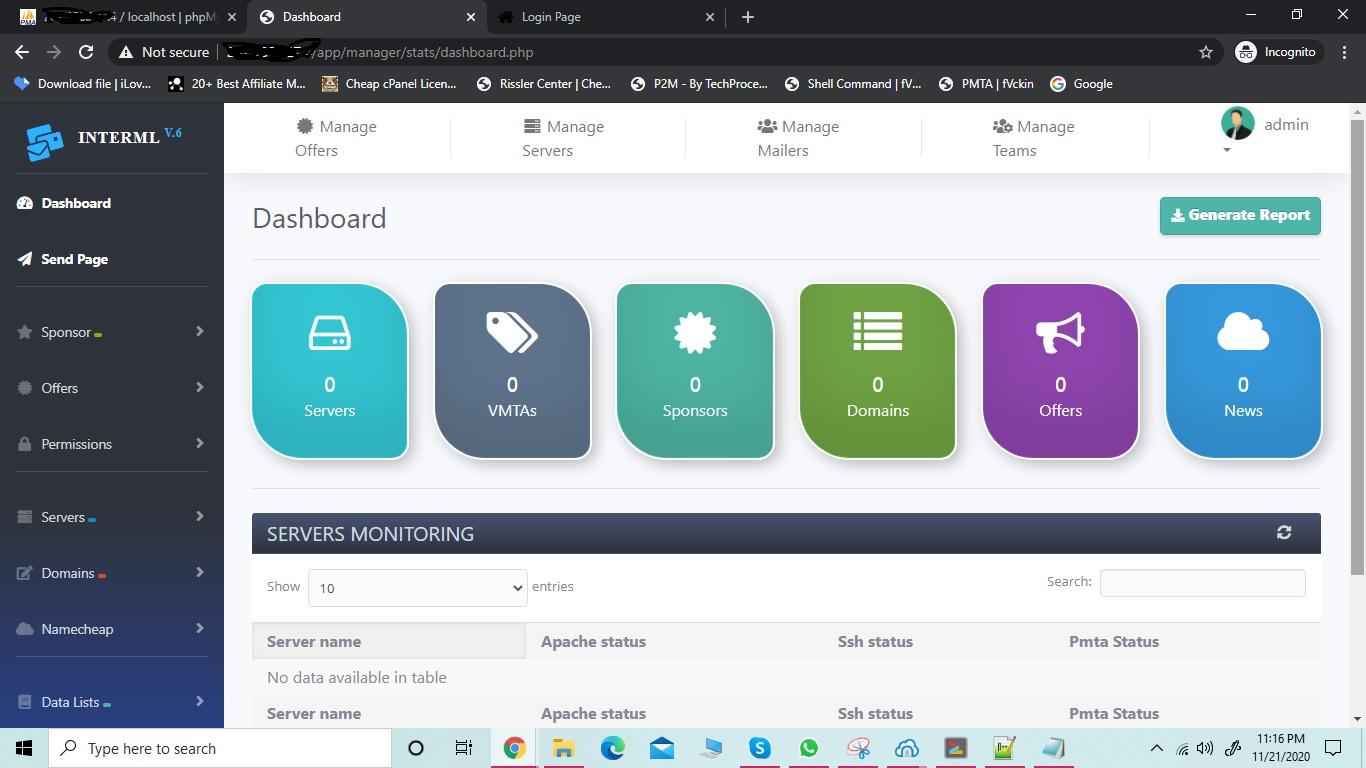Click the Generate Report button

click(x=1239, y=215)
